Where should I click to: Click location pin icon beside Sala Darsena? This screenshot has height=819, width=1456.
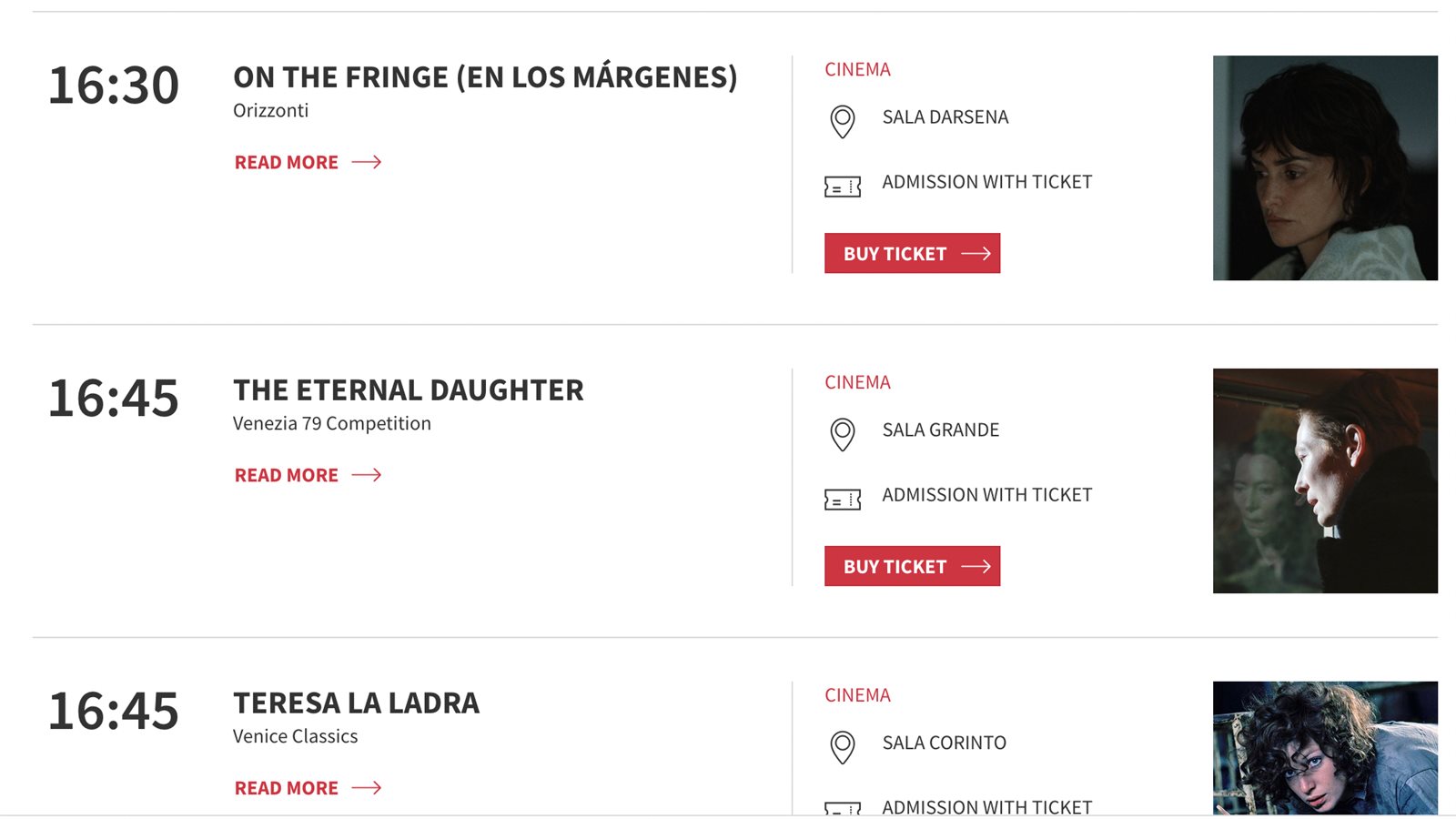[x=843, y=121]
